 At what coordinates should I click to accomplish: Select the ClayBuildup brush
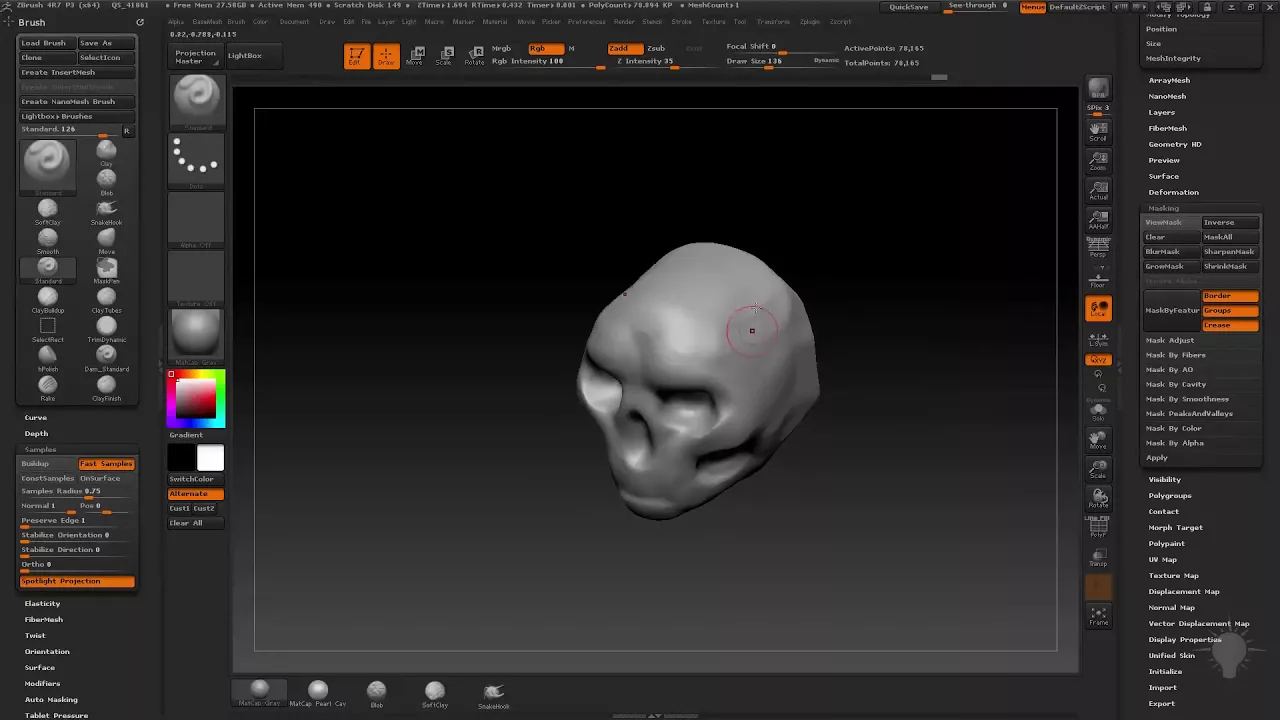pyautogui.click(x=47, y=299)
